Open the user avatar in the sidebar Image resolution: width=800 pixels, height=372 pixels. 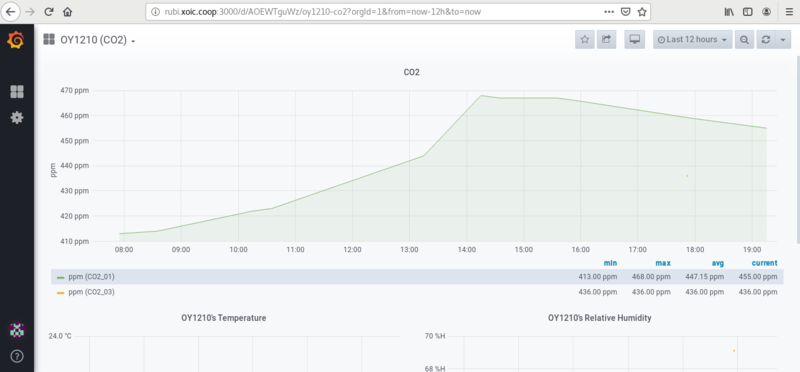tap(17, 330)
